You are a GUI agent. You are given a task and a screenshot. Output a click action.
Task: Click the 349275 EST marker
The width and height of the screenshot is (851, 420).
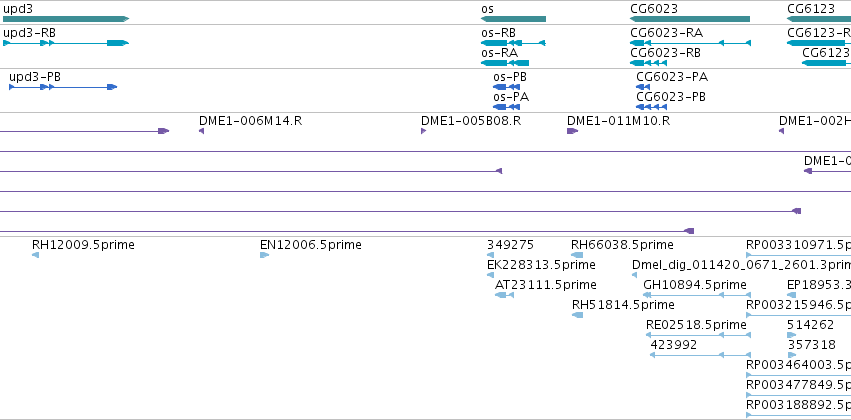[x=491, y=255]
